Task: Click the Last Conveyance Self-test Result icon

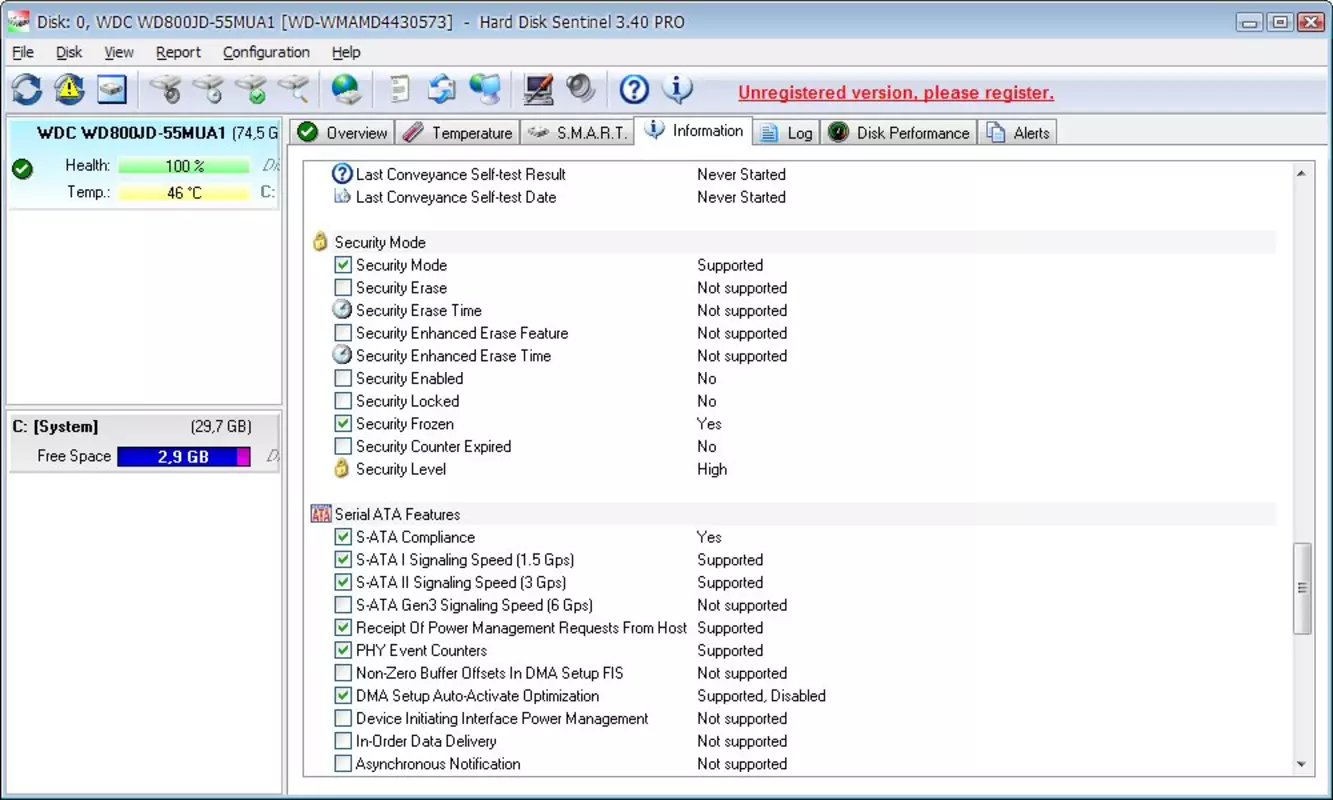Action: click(x=342, y=174)
